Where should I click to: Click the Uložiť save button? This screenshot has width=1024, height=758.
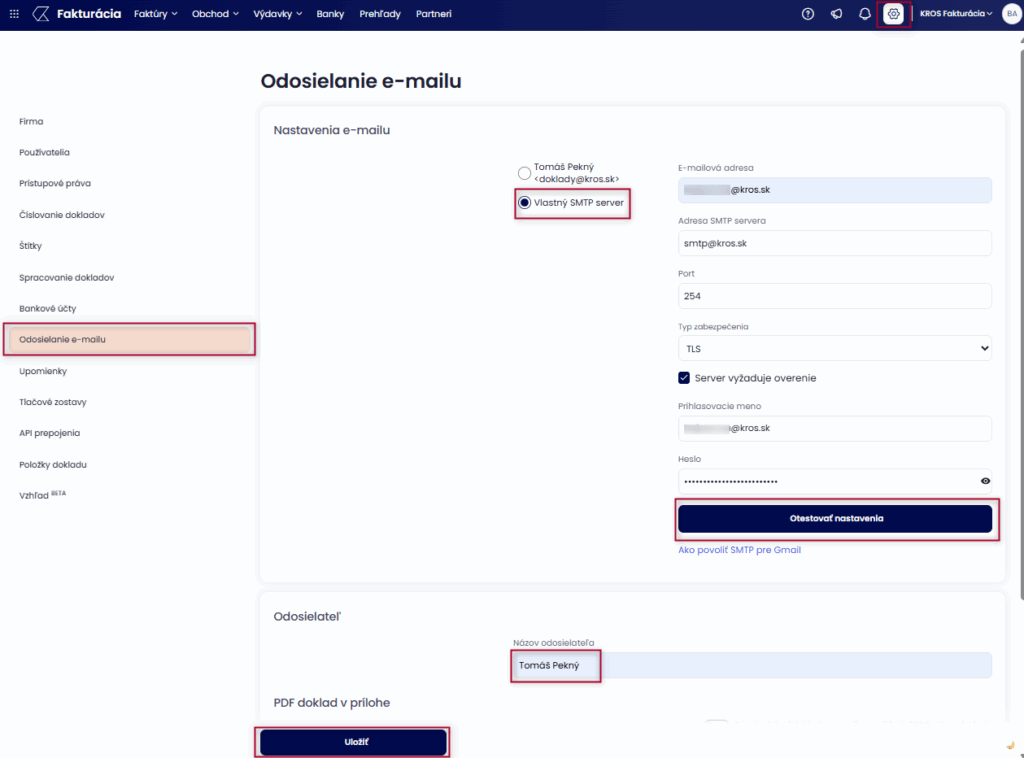353,742
